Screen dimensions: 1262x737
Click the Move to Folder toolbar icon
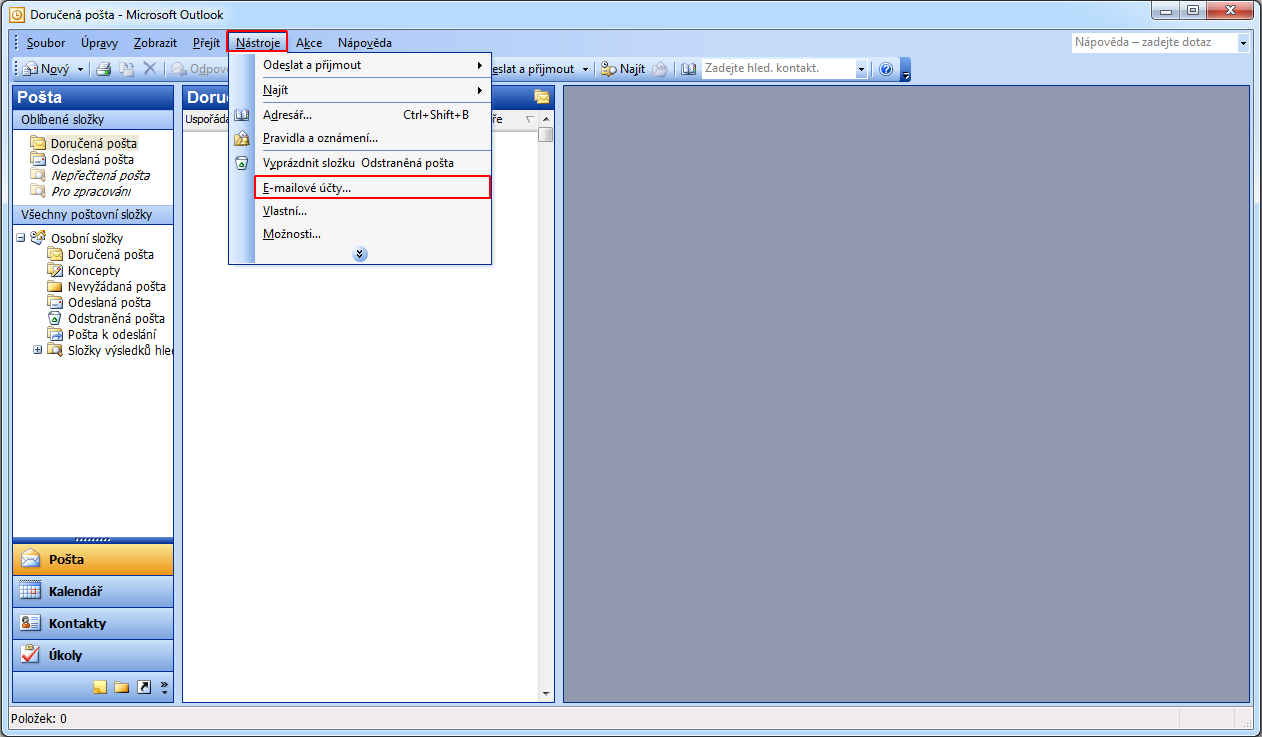click(127, 69)
